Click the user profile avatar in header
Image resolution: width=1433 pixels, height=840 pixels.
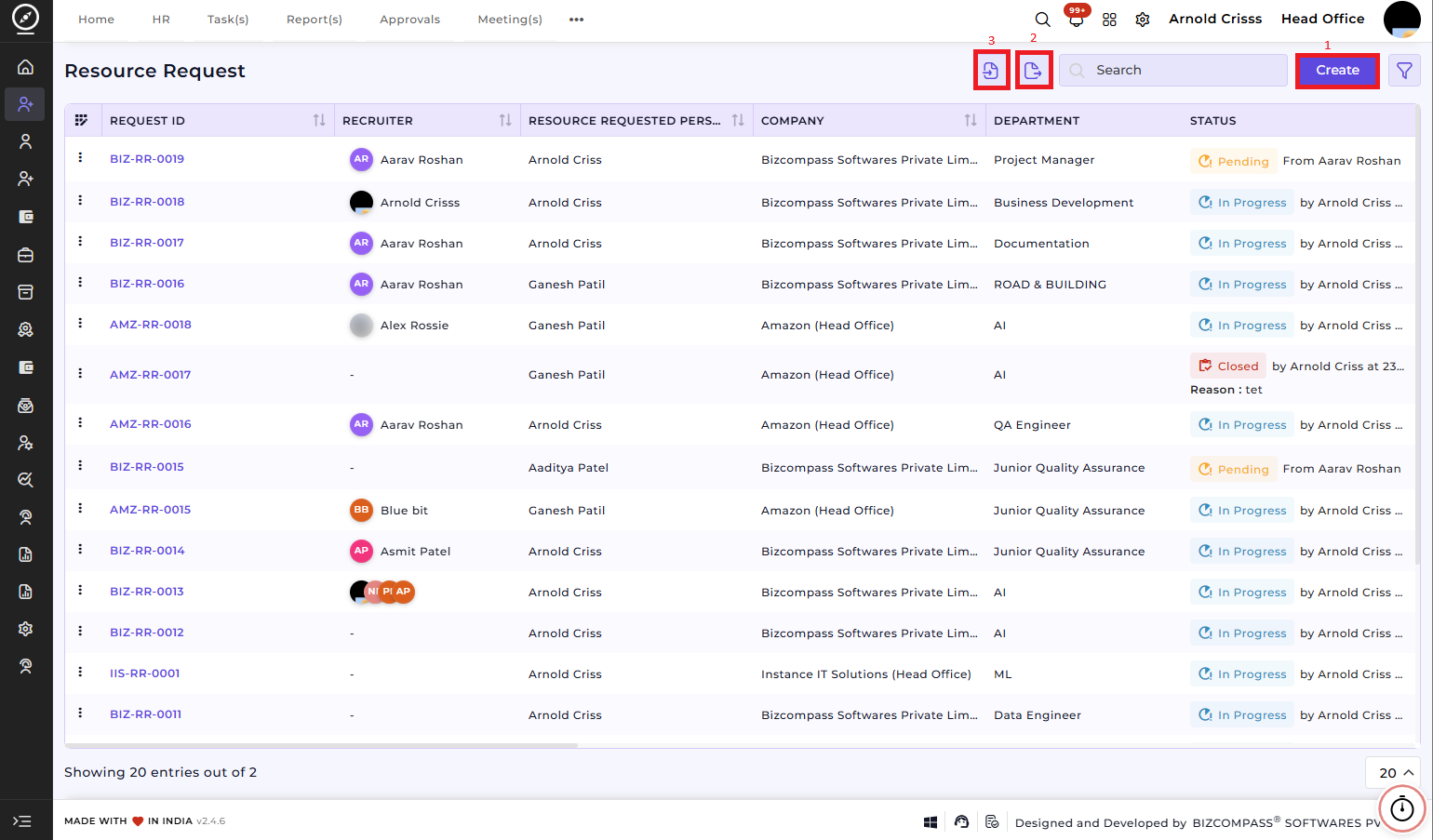(1401, 20)
